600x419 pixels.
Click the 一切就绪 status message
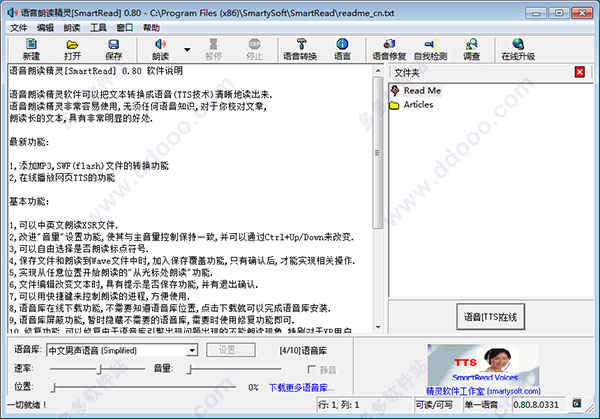click(x=27, y=404)
